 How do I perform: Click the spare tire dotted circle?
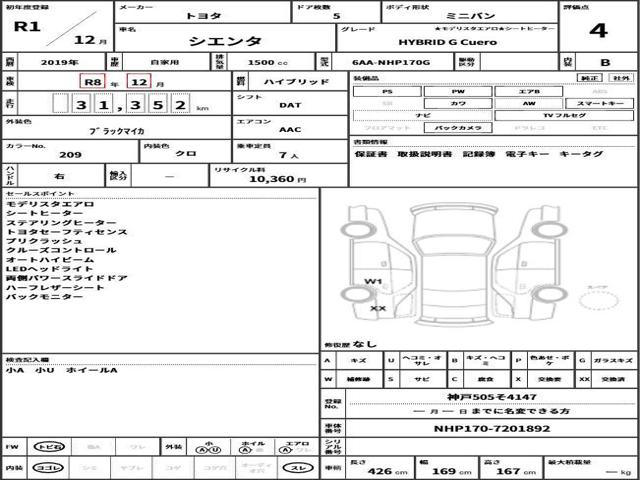tap(598, 300)
